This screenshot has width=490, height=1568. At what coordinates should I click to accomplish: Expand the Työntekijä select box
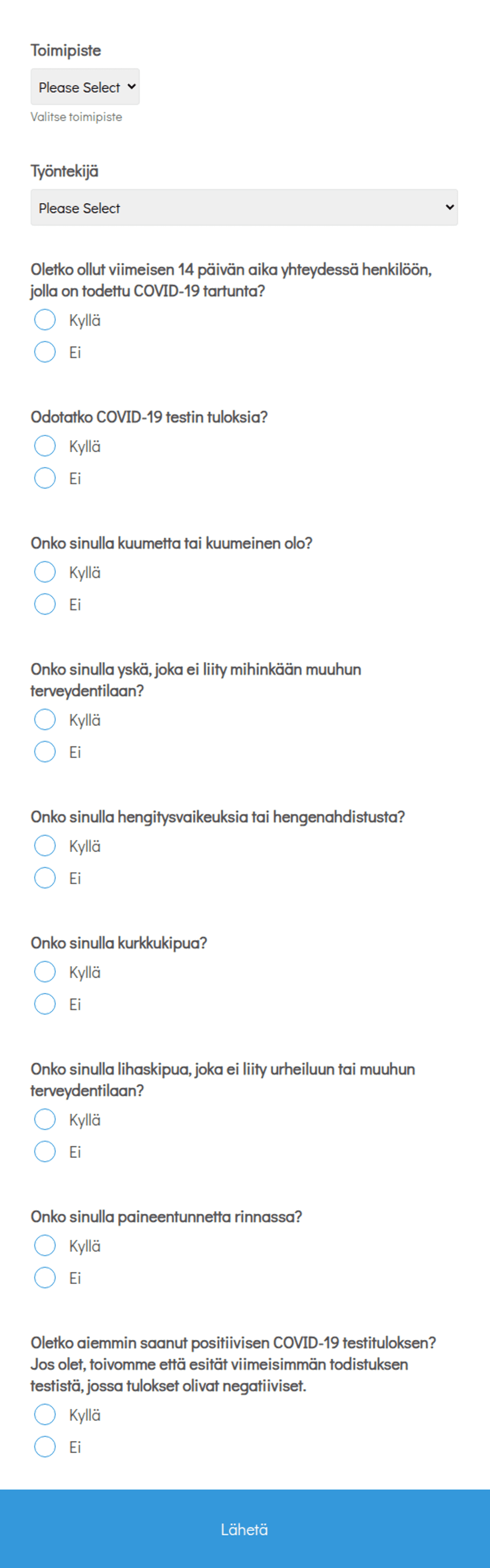point(244,208)
